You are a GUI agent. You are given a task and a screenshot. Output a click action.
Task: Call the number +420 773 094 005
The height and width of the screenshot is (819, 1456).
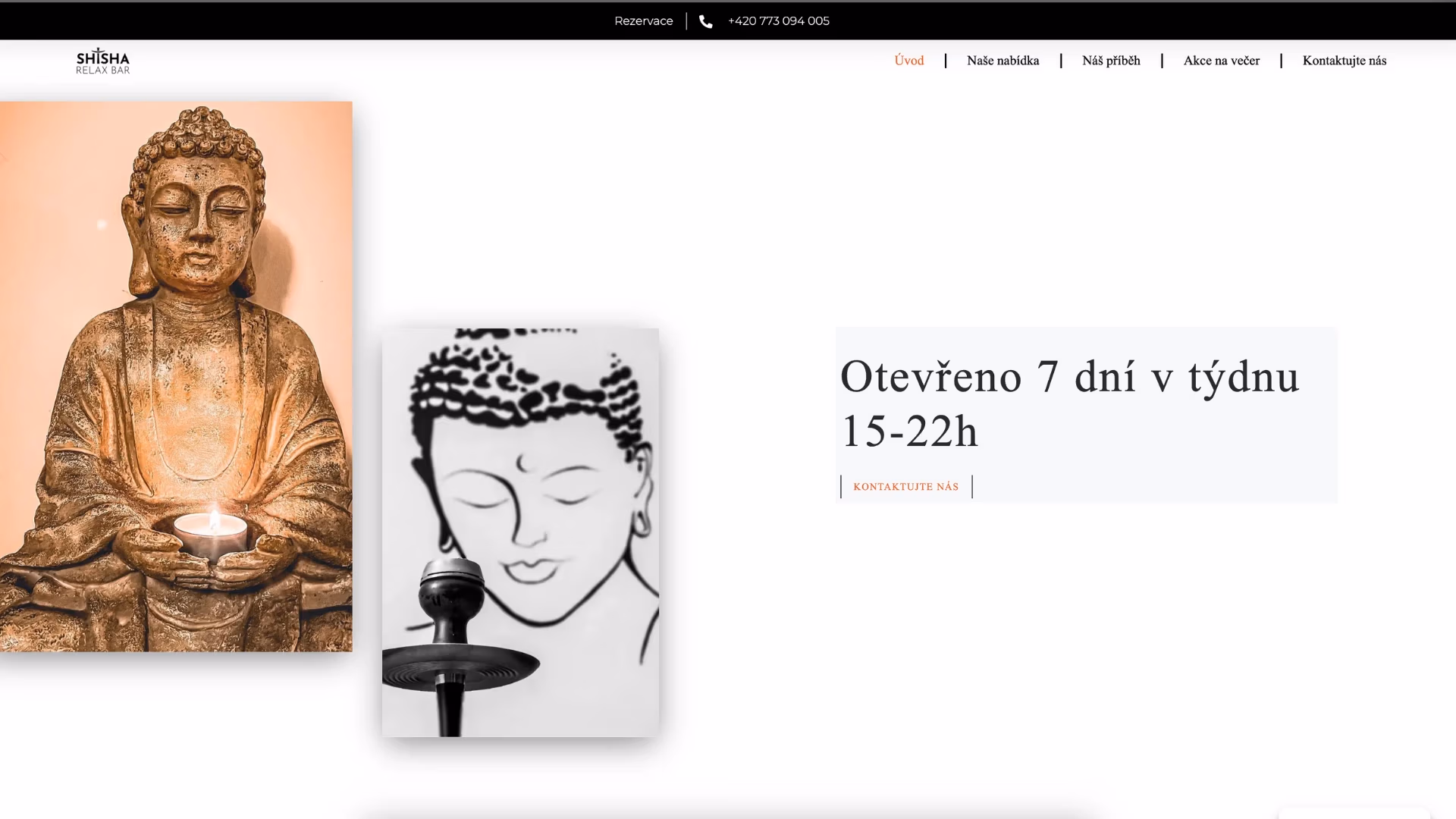pos(778,21)
